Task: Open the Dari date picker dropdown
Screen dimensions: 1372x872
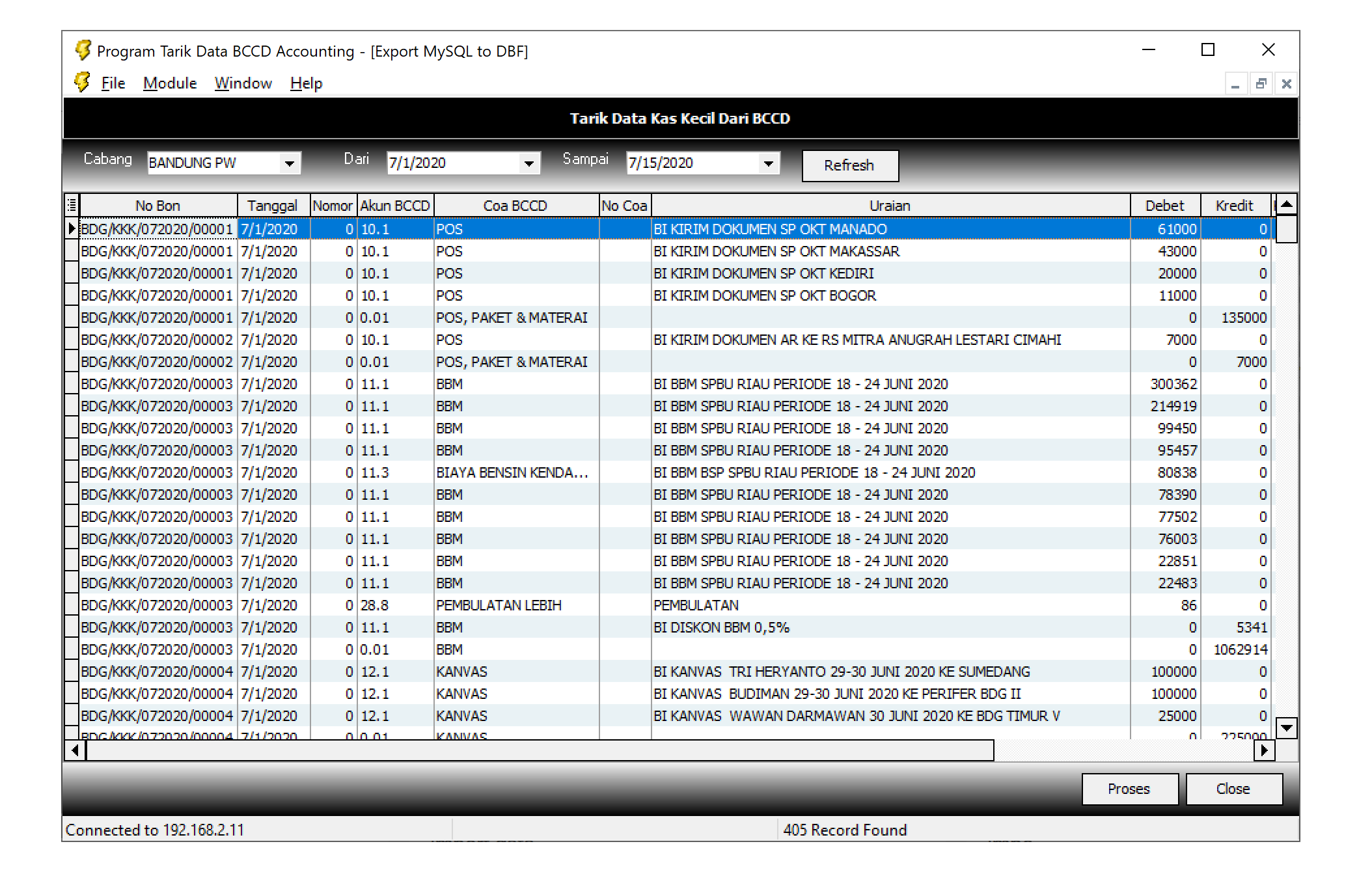Action: click(x=529, y=163)
